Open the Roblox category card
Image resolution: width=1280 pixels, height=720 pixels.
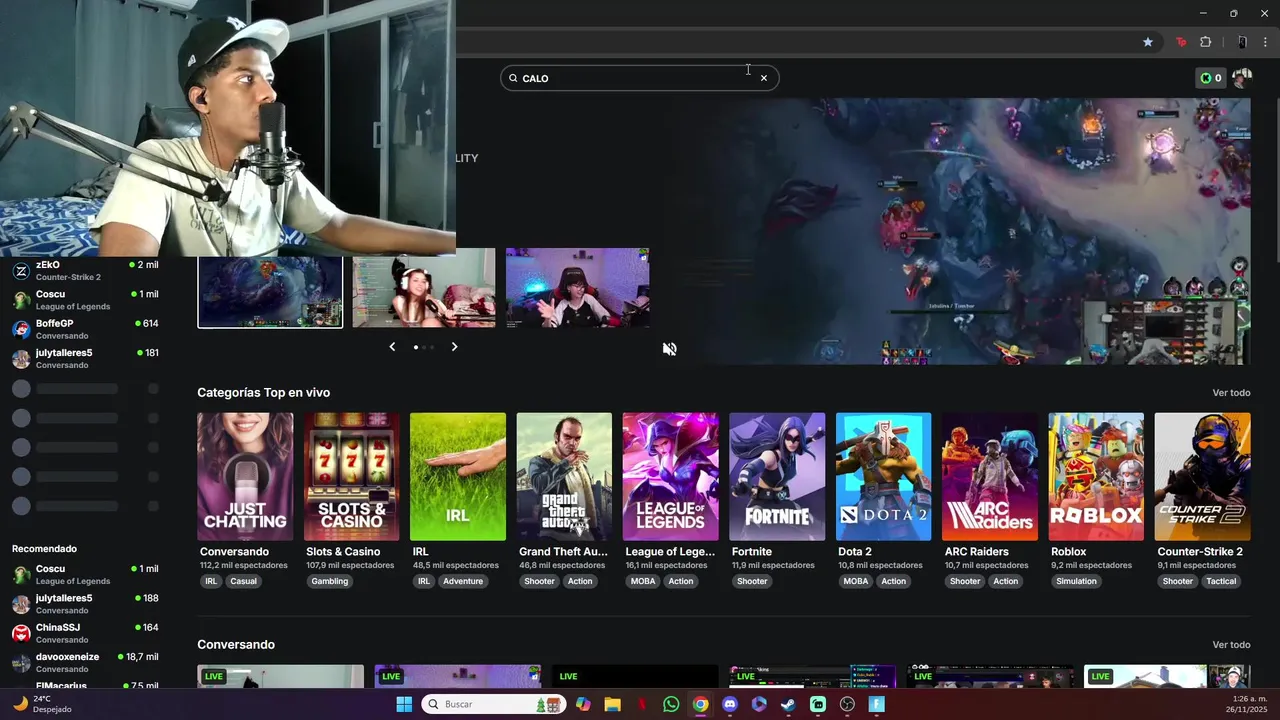(1096, 477)
